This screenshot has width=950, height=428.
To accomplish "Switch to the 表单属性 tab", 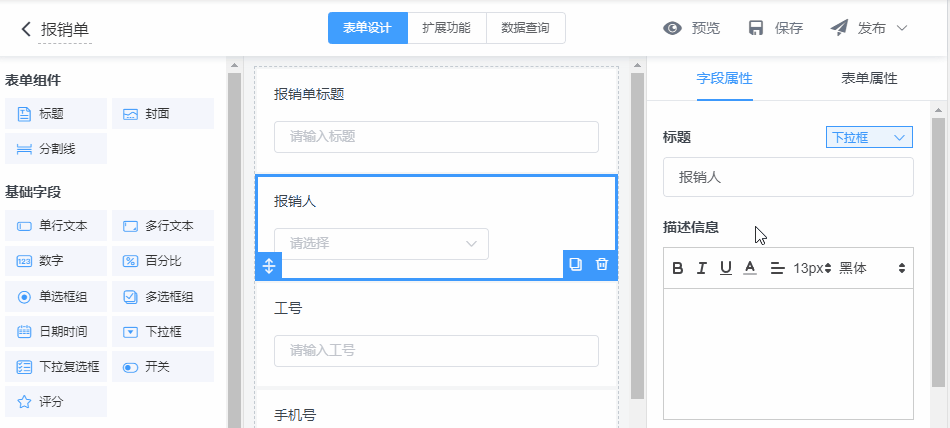I will (x=869, y=78).
